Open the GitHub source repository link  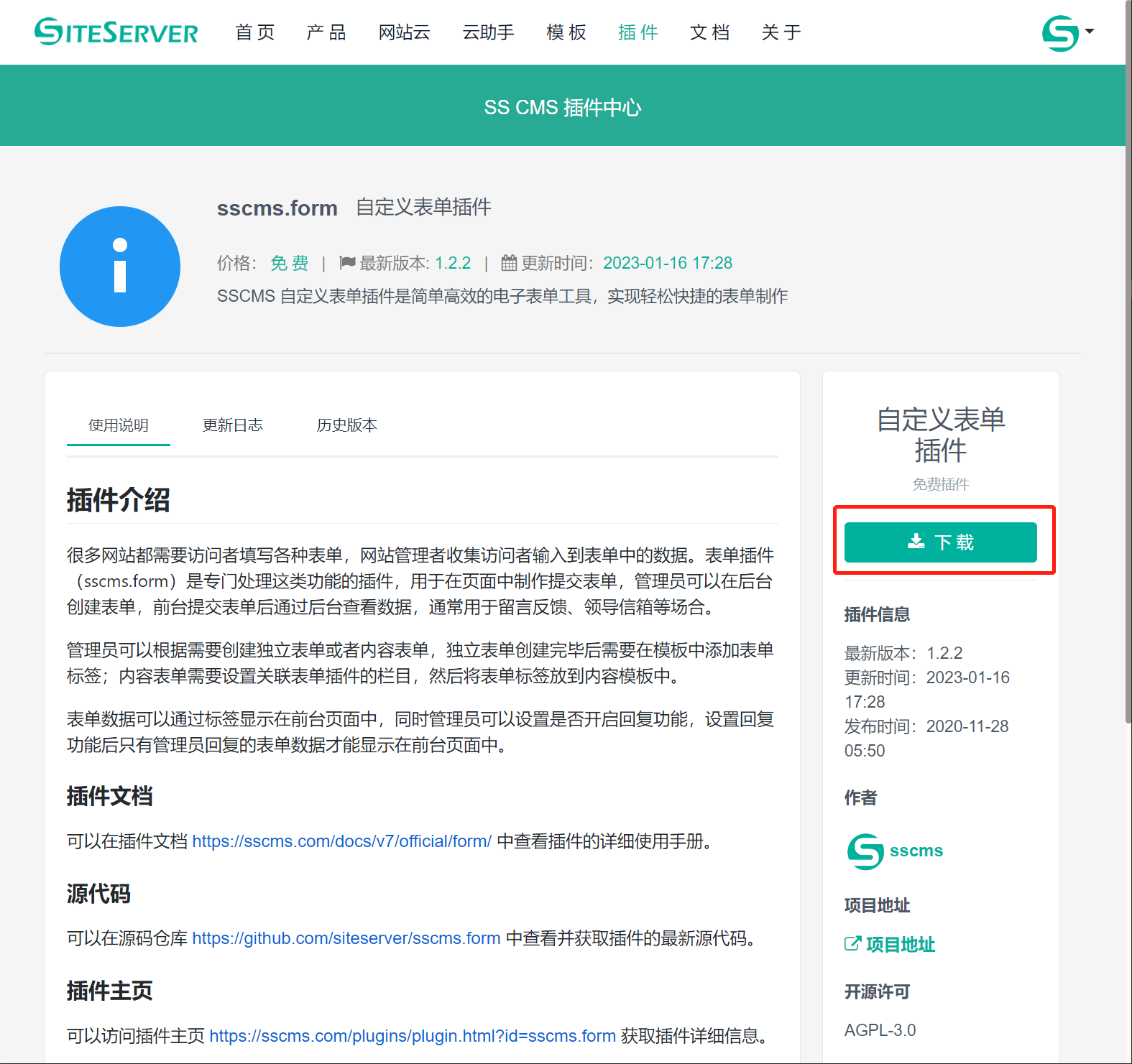coord(346,938)
